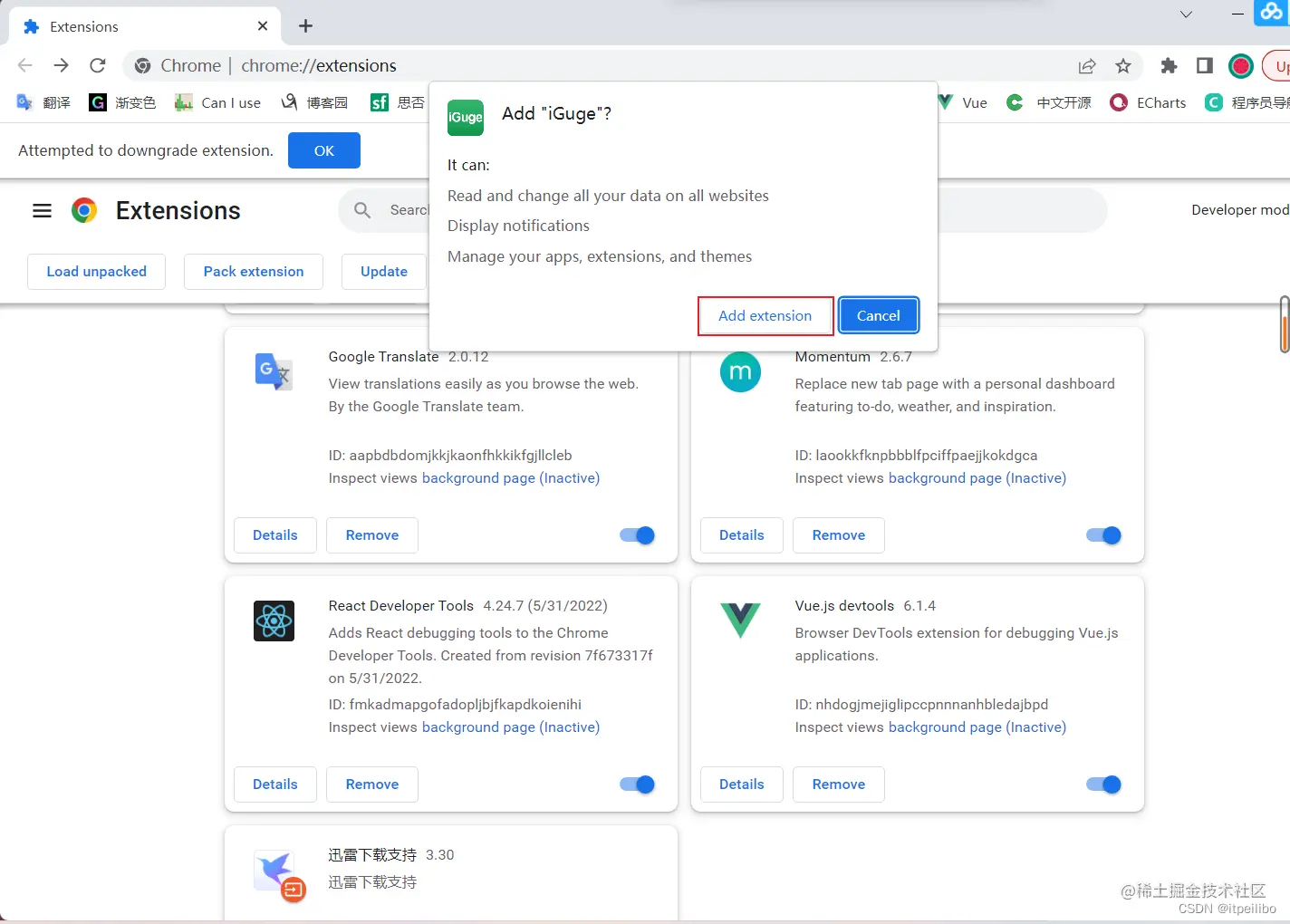Click the search magnifier icon
The height and width of the screenshot is (924, 1290).
point(362,210)
